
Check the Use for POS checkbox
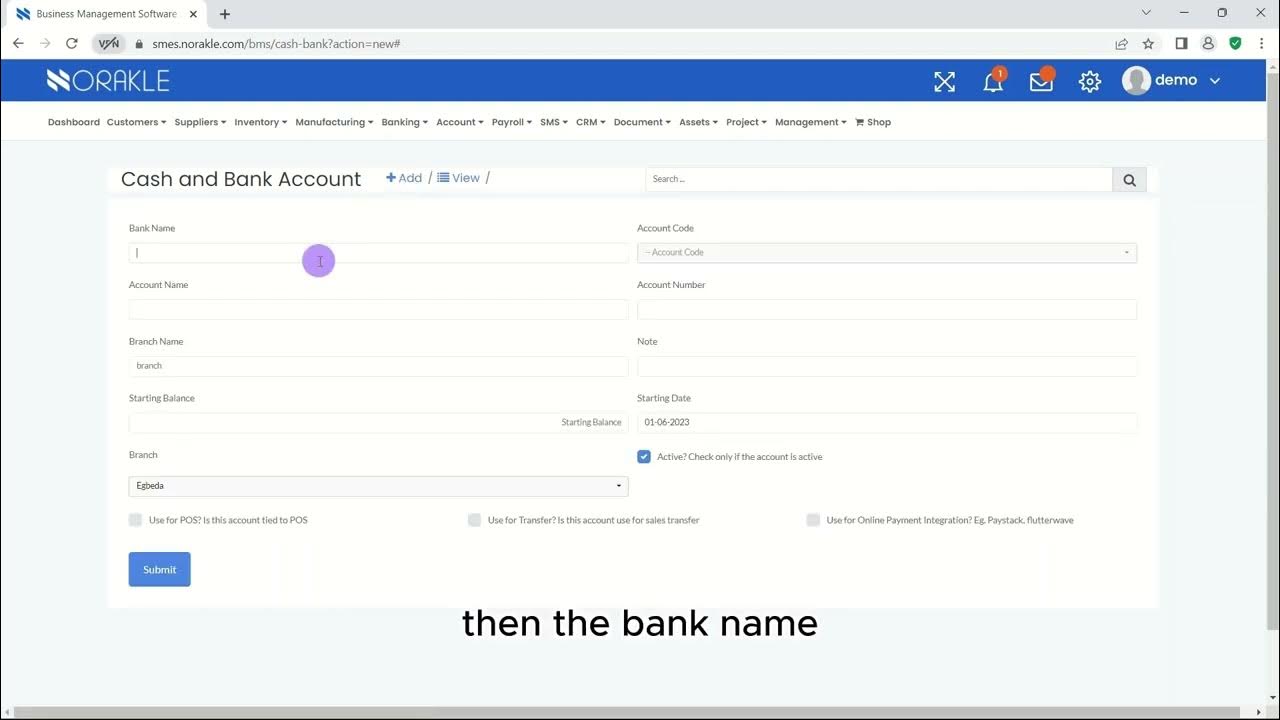[x=135, y=520]
